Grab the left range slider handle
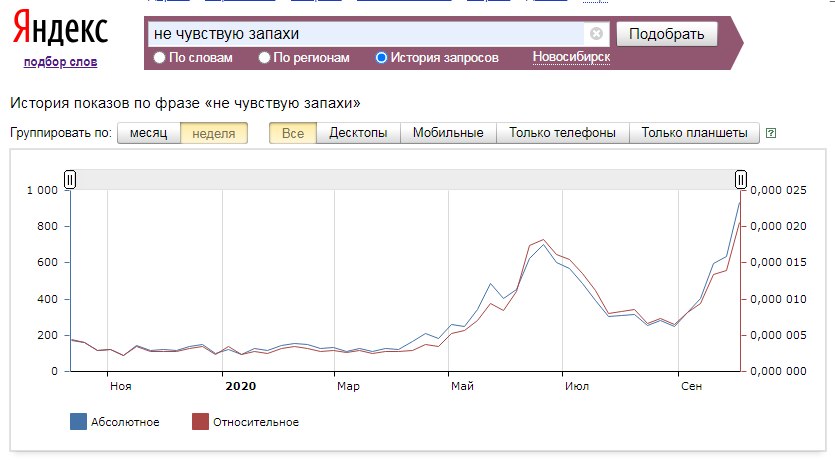The width and height of the screenshot is (835, 460). click(70, 179)
